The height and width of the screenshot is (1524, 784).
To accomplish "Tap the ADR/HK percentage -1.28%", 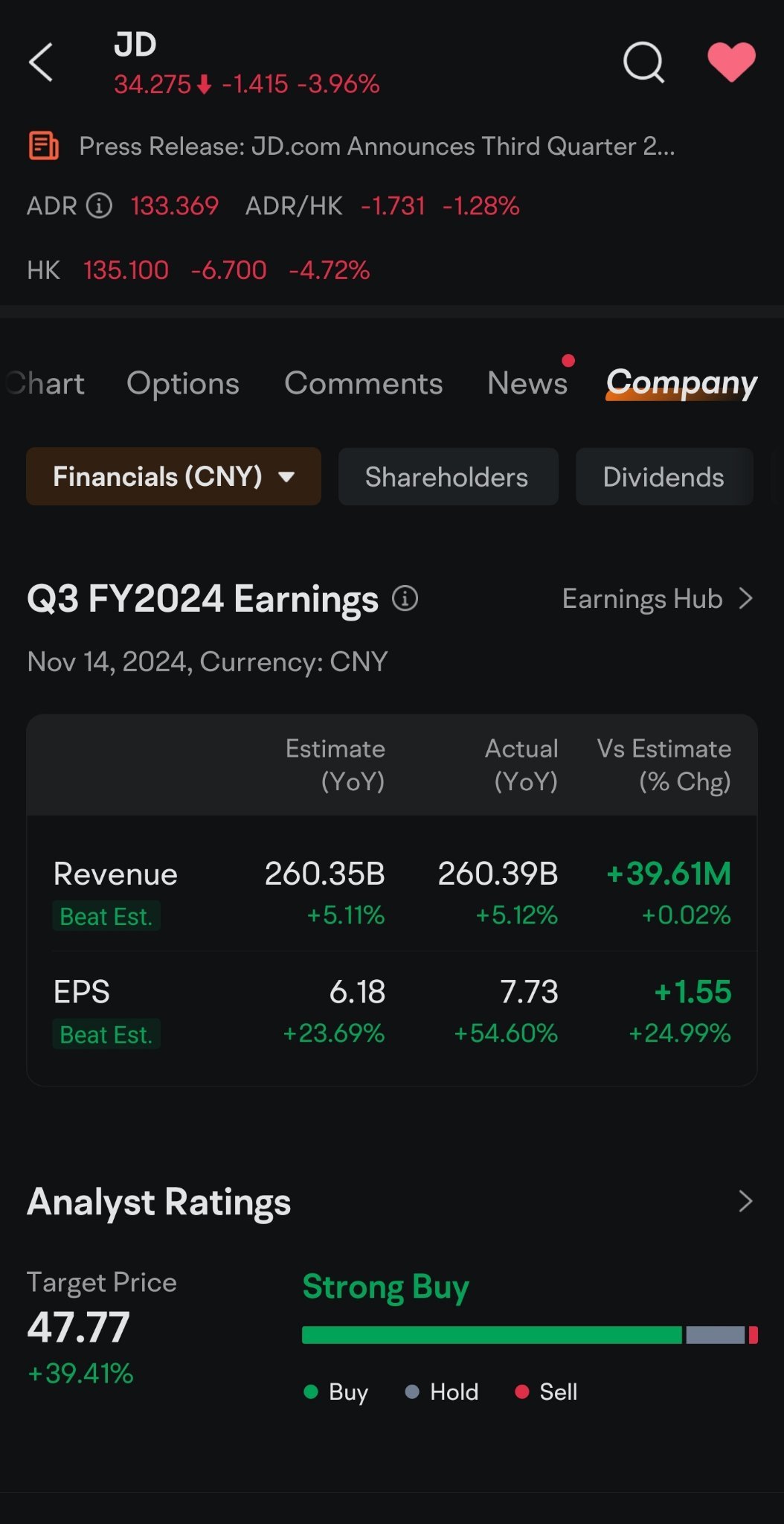I will click(x=481, y=205).
